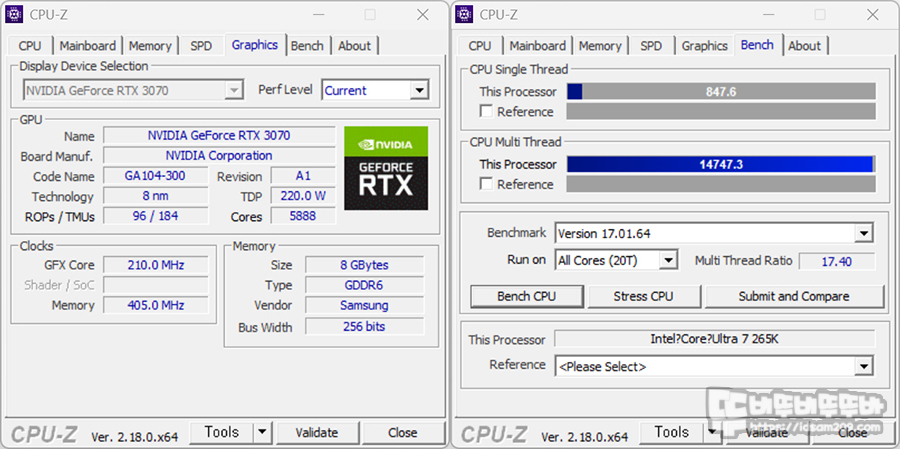The width and height of the screenshot is (900, 449).
Task: Switch to CPU tab in right window
Action: click(x=480, y=46)
